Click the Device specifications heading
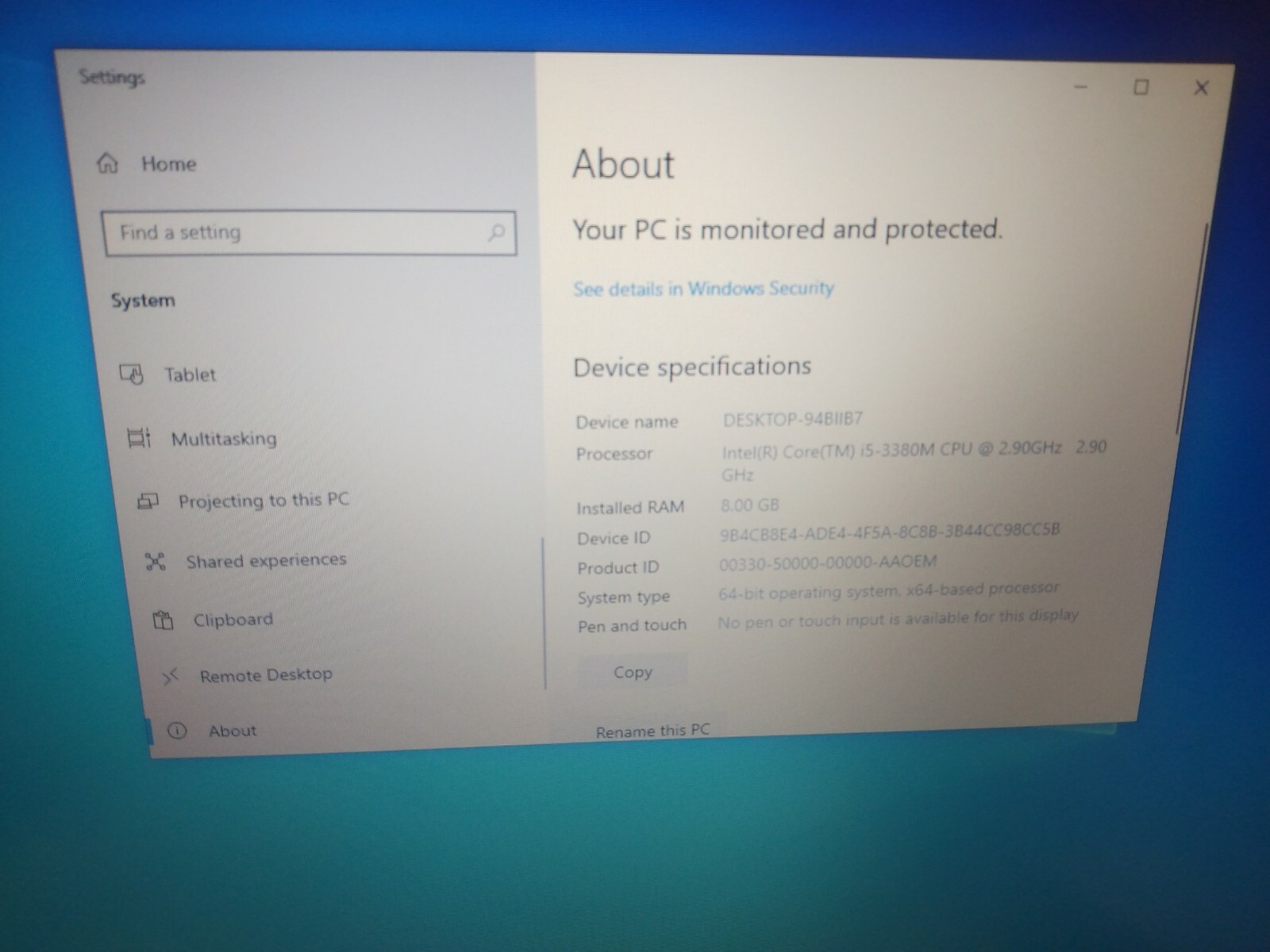 [x=692, y=367]
